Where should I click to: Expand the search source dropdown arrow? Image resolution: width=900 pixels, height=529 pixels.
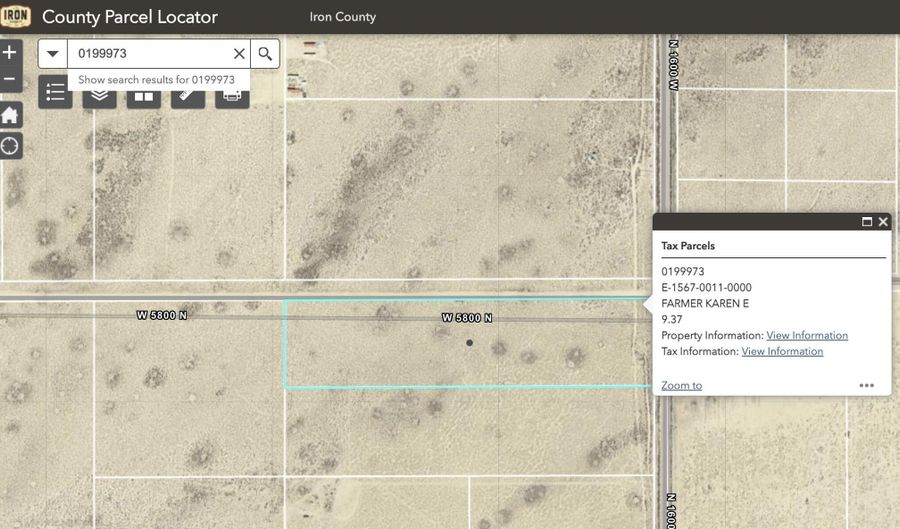click(53, 54)
